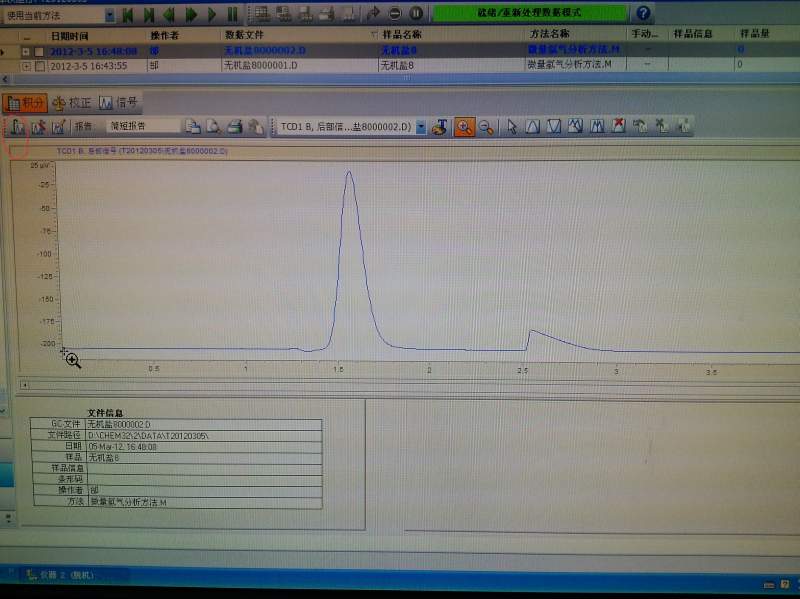Click the print icon in top toolbar

tap(327, 14)
